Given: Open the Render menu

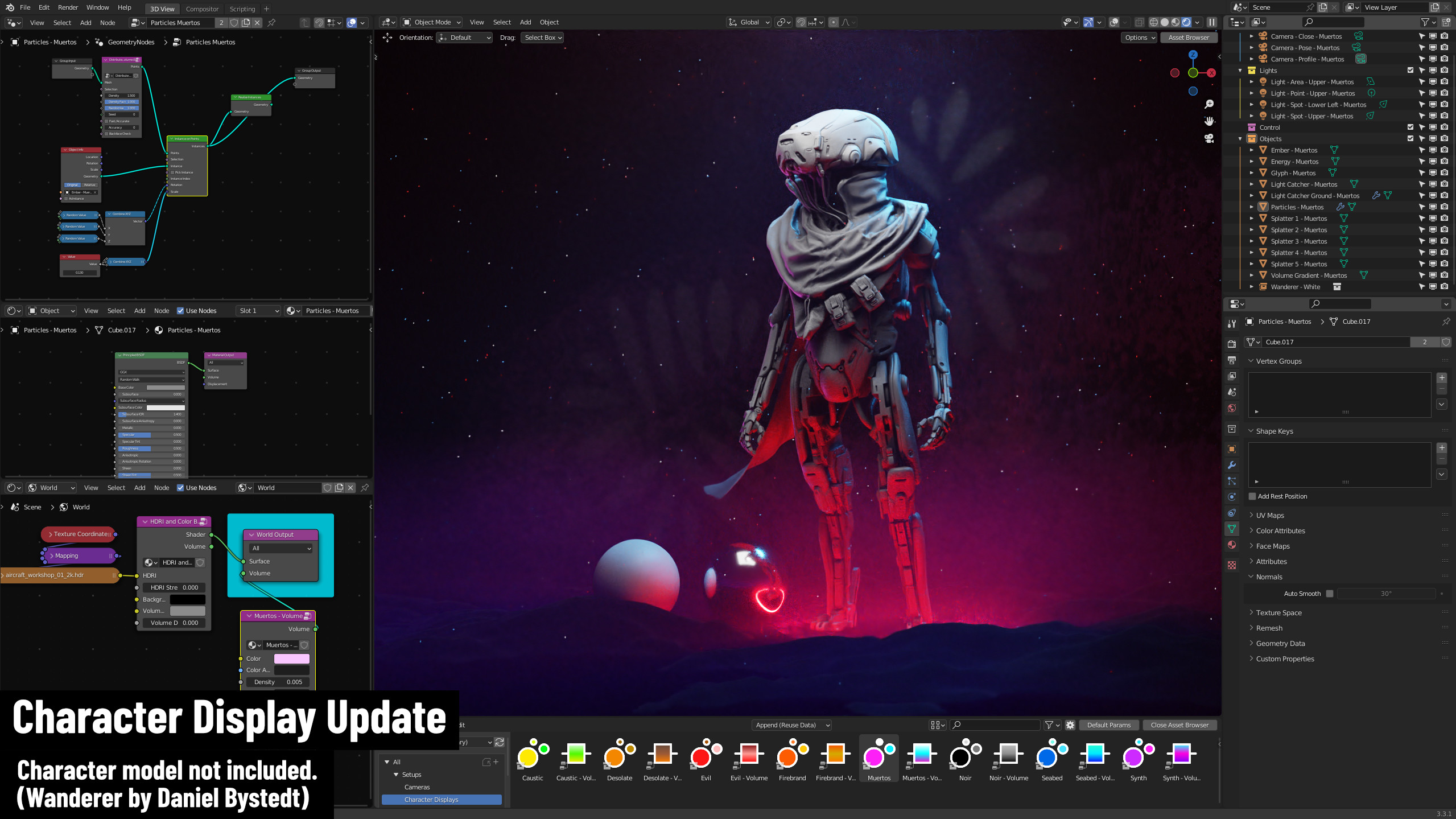Looking at the screenshot, I should click(x=68, y=7).
